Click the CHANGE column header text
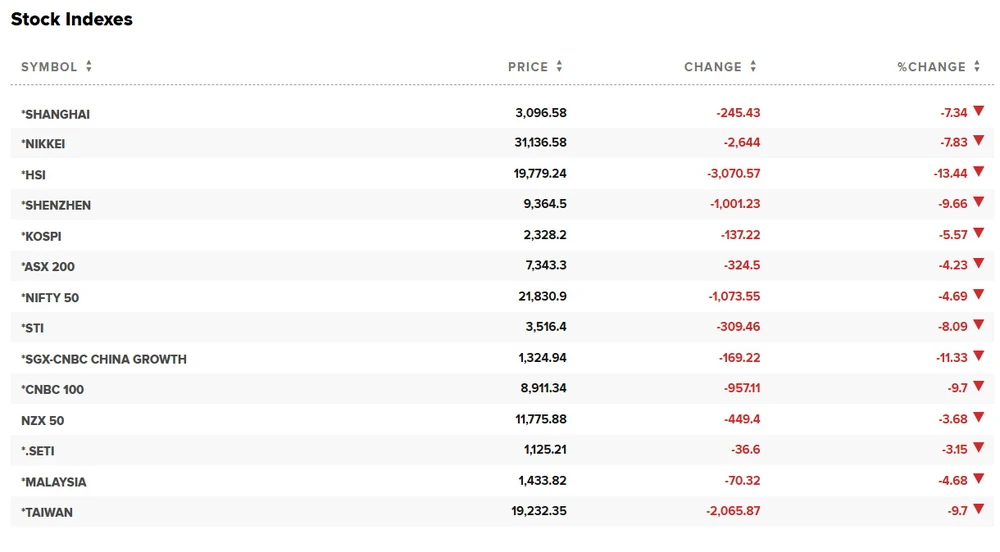This screenshot has width=1000, height=552. [713, 67]
